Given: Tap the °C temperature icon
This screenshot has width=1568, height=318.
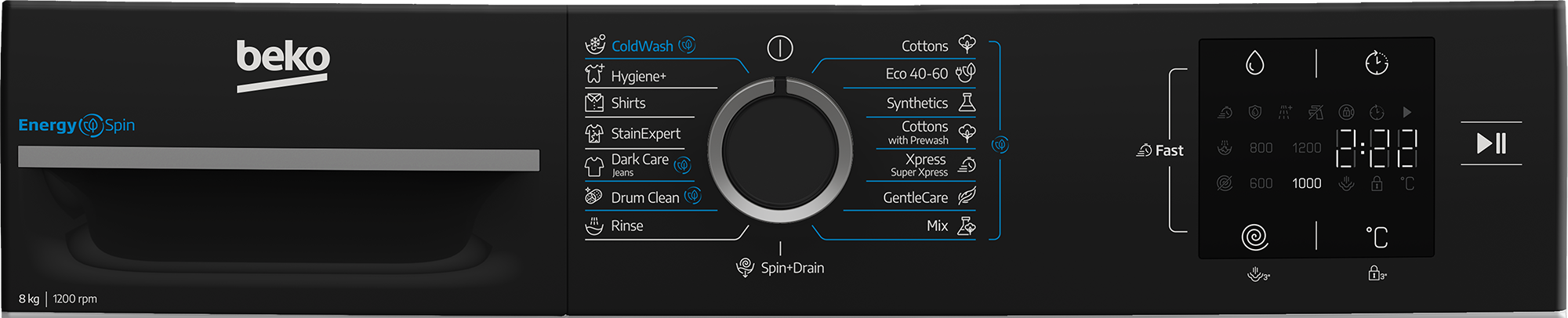Looking at the screenshot, I should pyautogui.click(x=1377, y=237).
